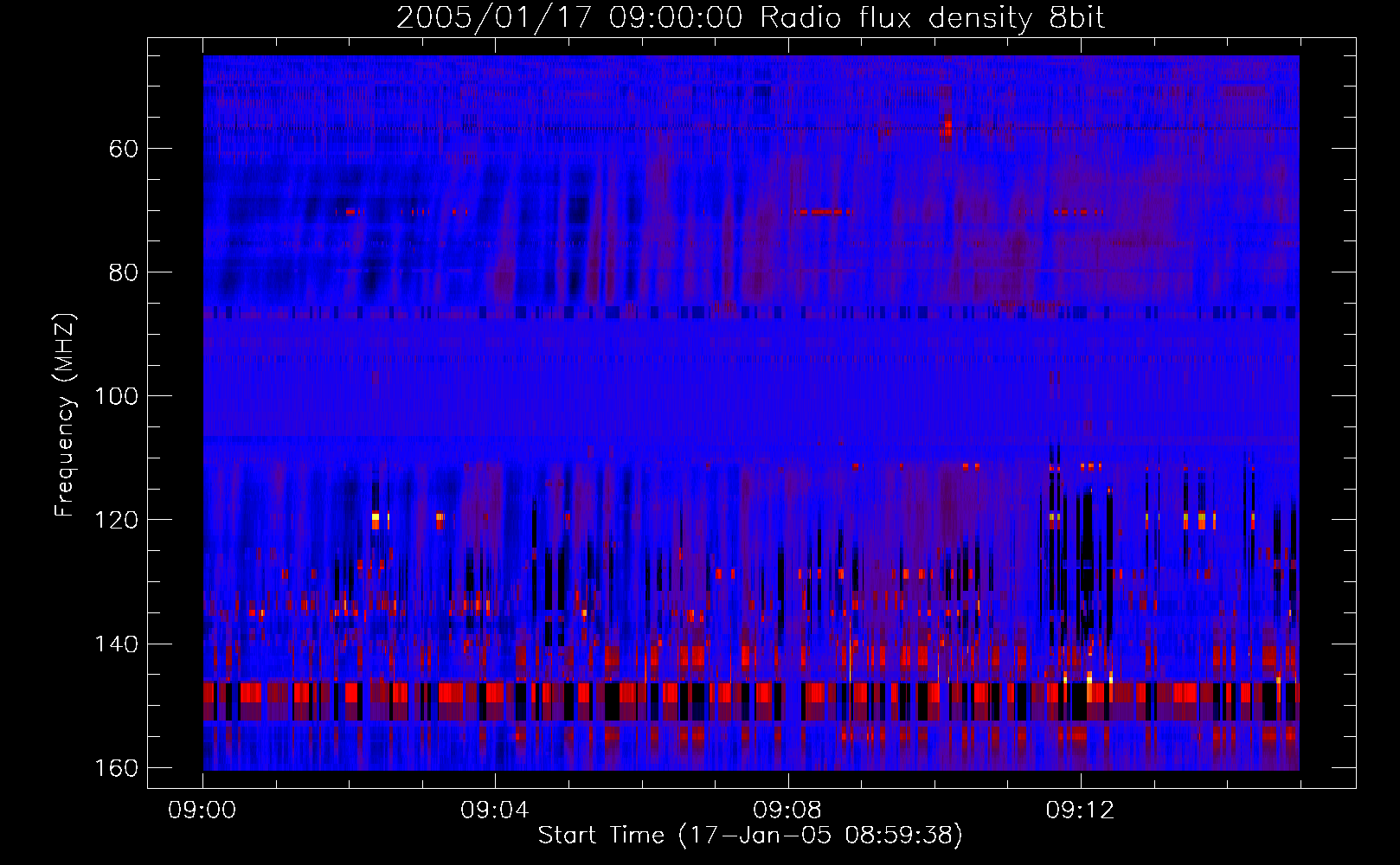Click the 160 frequency axis label
Image resolution: width=1400 pixels, height=865 pixels.
116,768
